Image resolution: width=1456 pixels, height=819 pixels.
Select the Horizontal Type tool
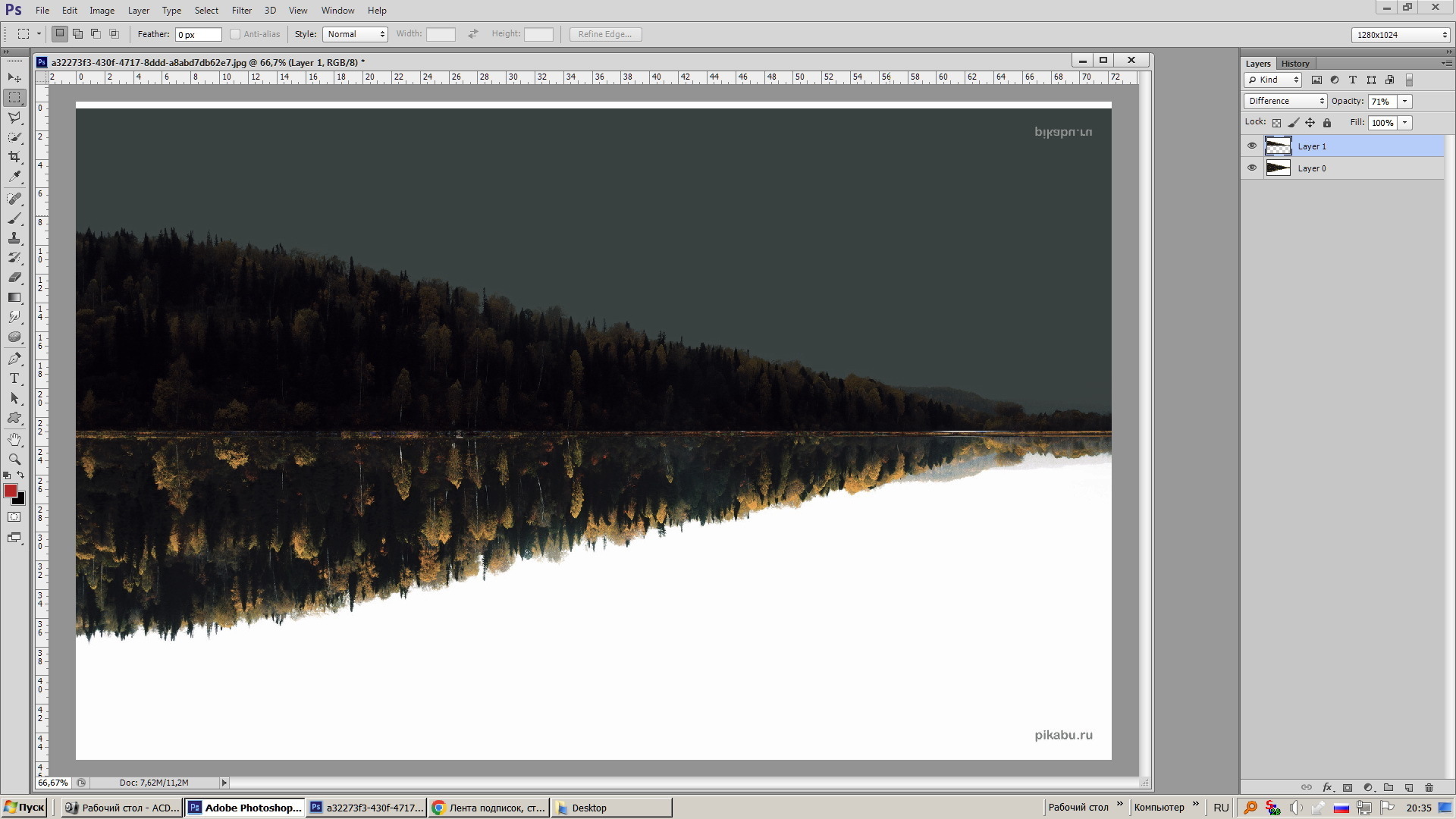coord(14,378)
